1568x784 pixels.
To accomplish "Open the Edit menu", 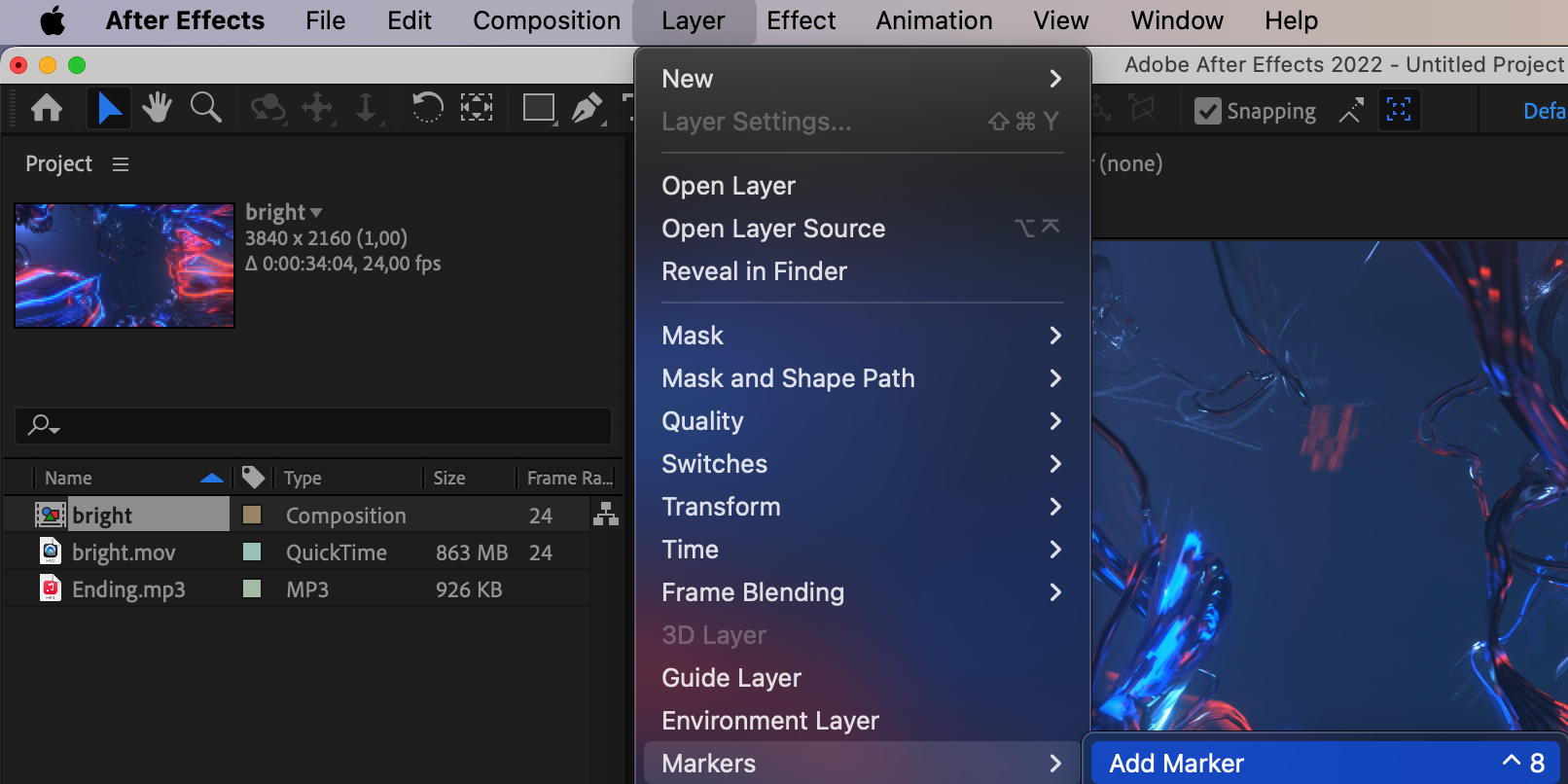I will (410, 20).
